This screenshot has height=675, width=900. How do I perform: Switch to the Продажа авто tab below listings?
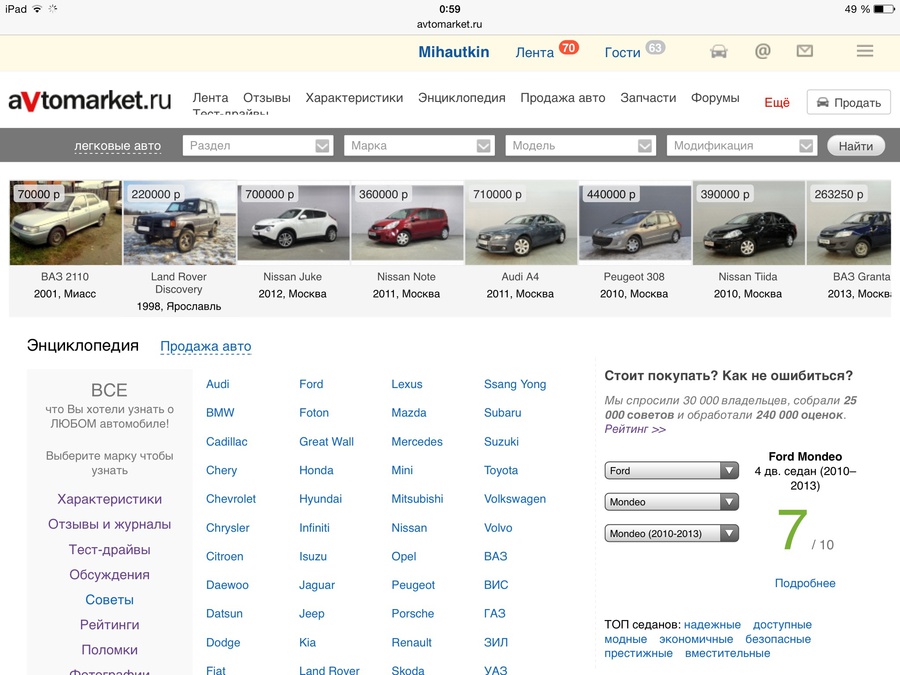click(x=205, y=346)
